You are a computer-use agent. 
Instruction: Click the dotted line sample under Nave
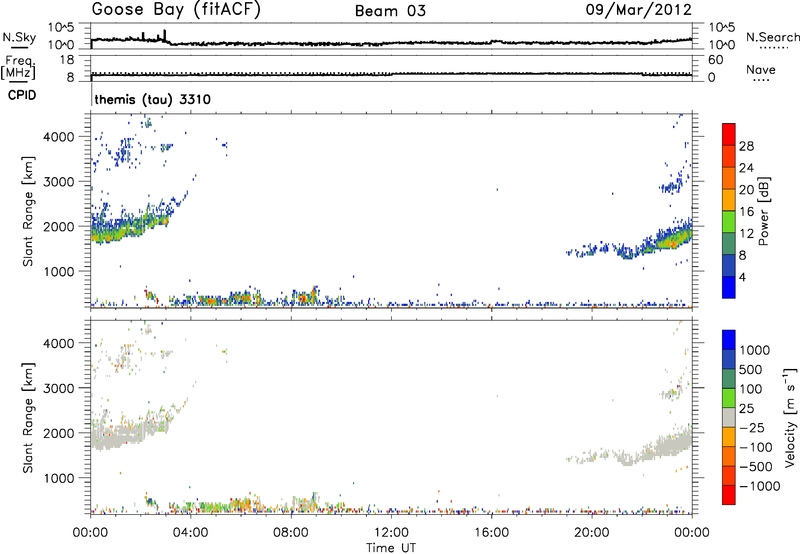(x=761, y=81)
